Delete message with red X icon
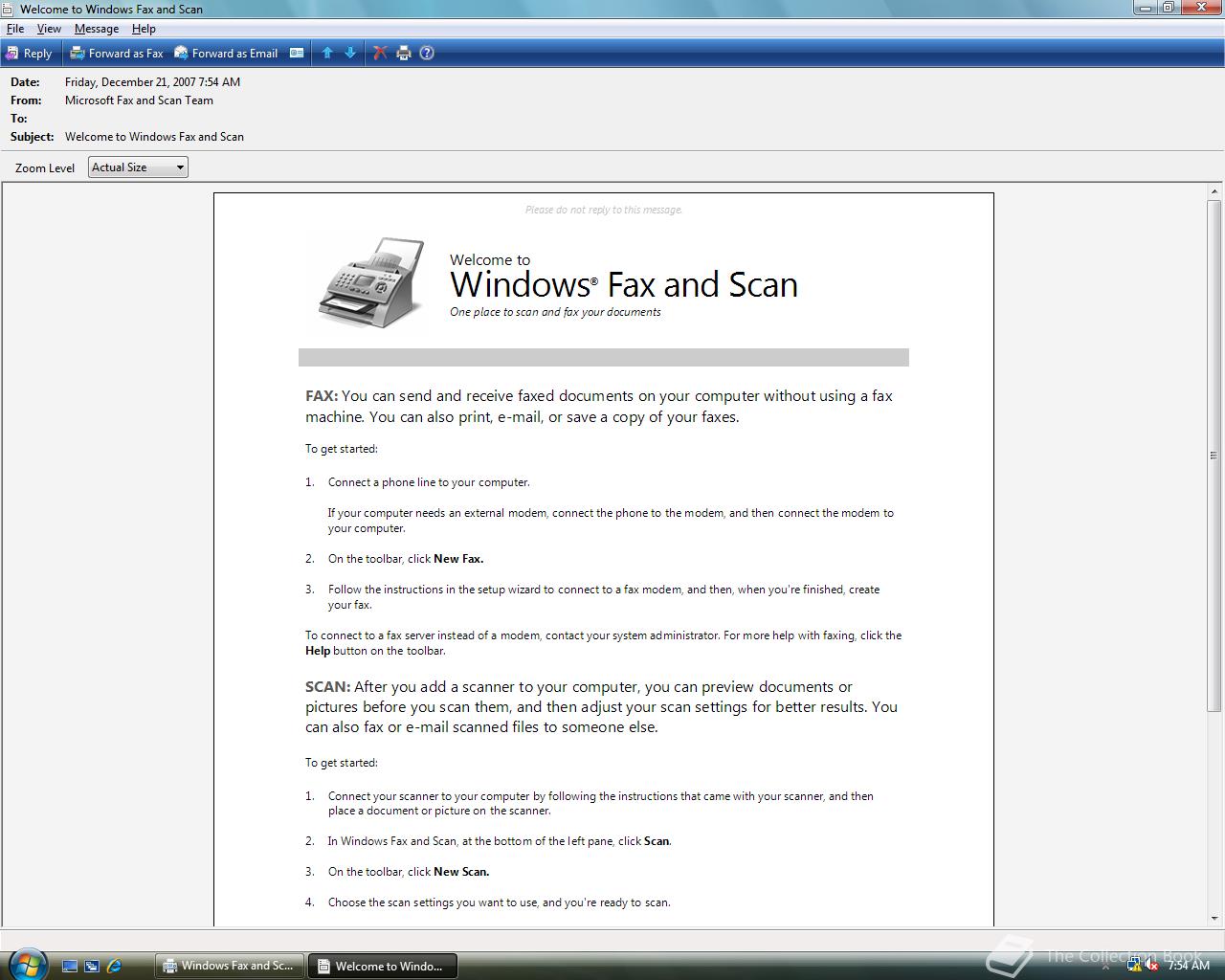 pyautogui.click(x=380, y=54)
